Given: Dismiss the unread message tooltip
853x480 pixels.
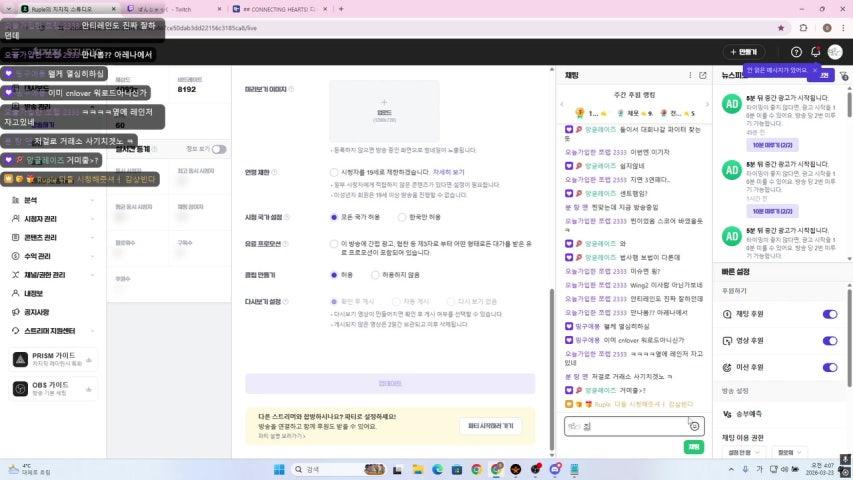Looking at the screenshot, I should [x=814, y=70].
